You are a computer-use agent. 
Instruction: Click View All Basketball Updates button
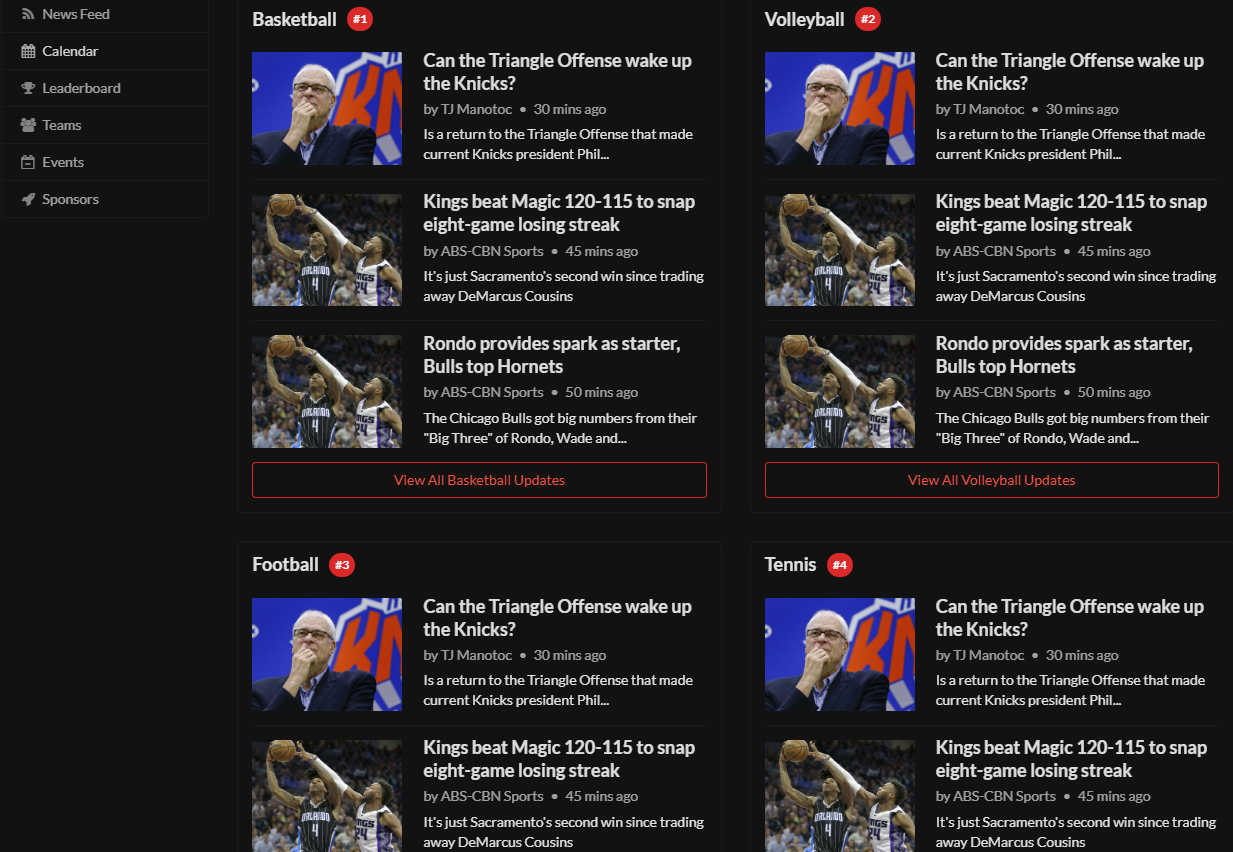click(x=479, y=480)
